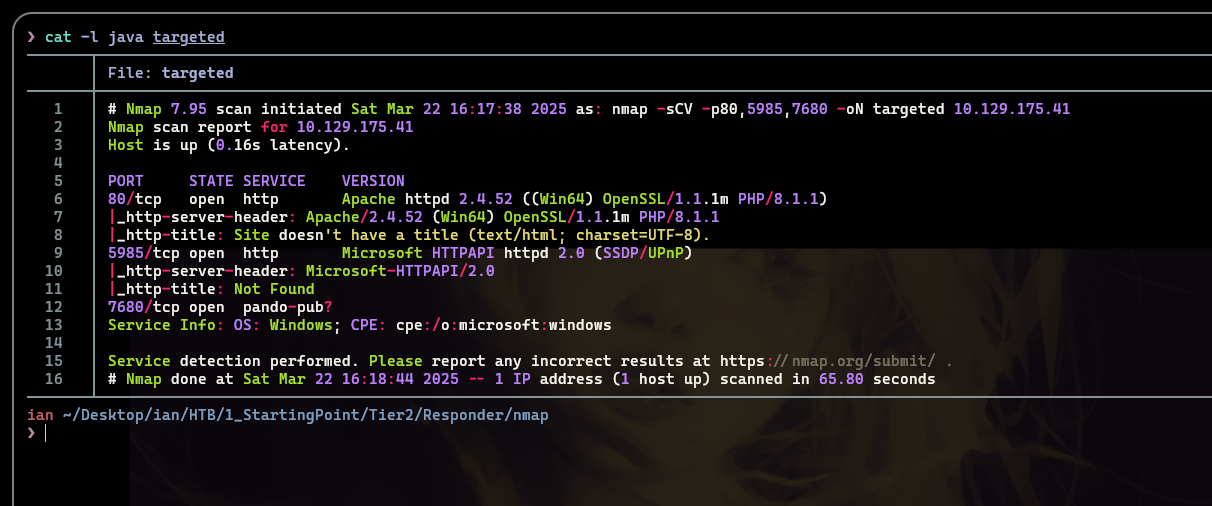Click the 'Not Found' http-title text
This screenshot has width=1212, height=506.
274,289
